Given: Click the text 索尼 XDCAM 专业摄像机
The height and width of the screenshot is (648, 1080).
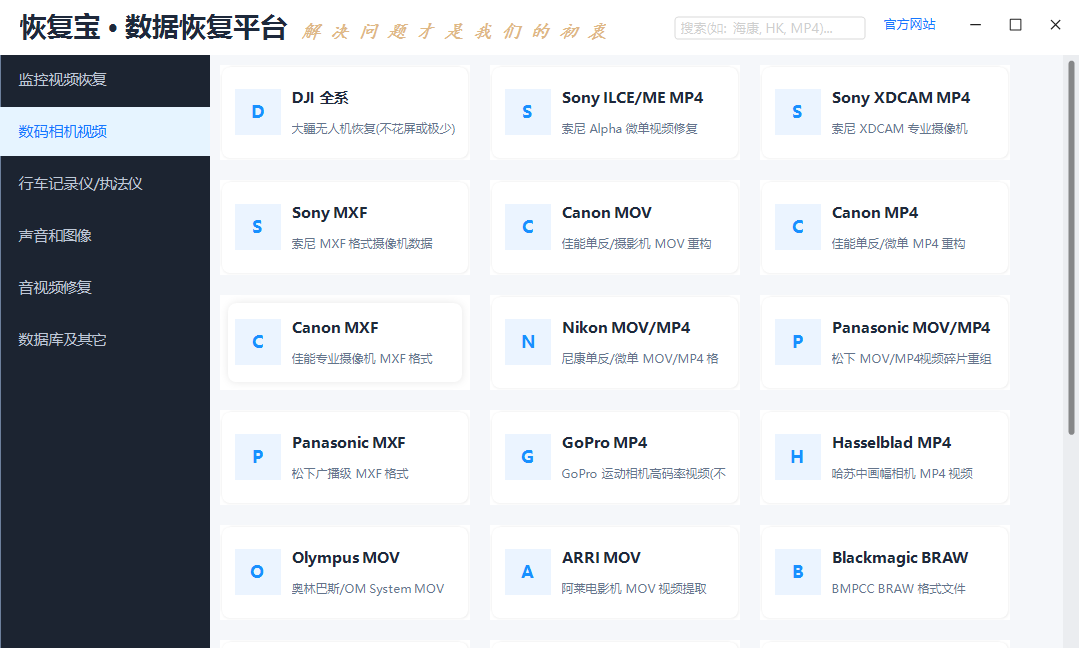Looking at the screenshot, I should [900, 129].
